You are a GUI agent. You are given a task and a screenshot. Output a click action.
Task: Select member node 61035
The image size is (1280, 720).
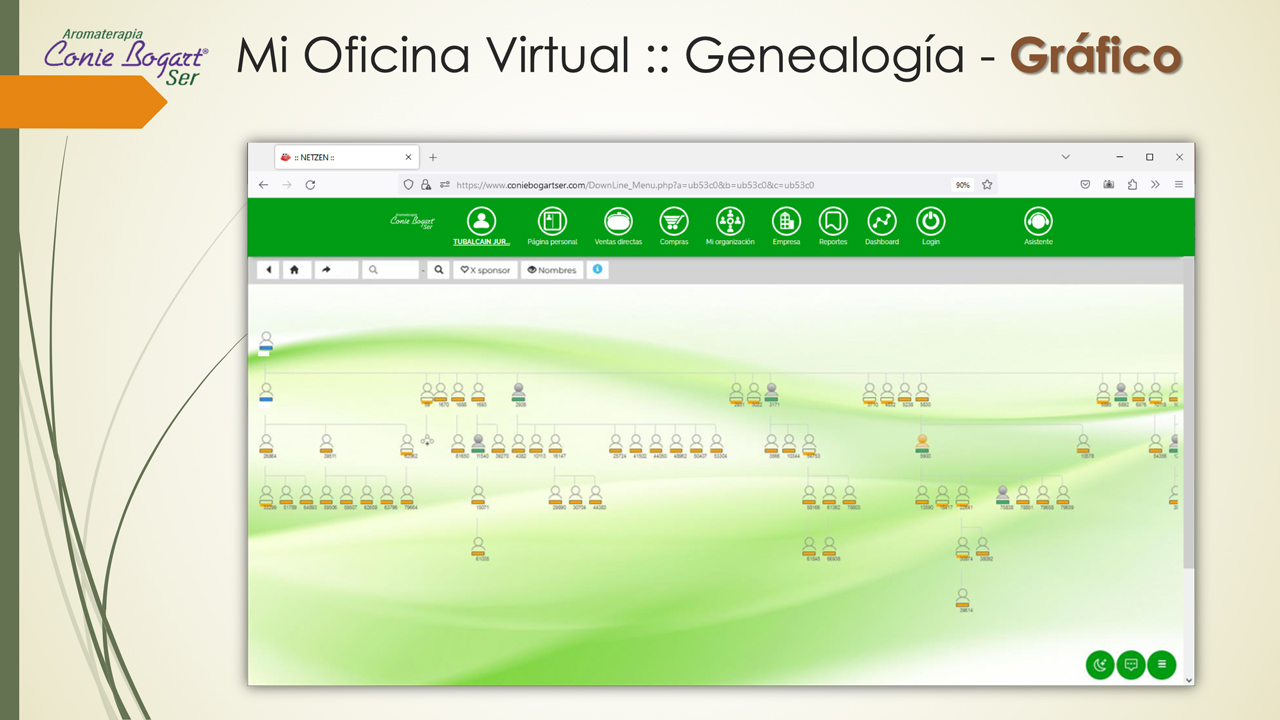(479, 548)
